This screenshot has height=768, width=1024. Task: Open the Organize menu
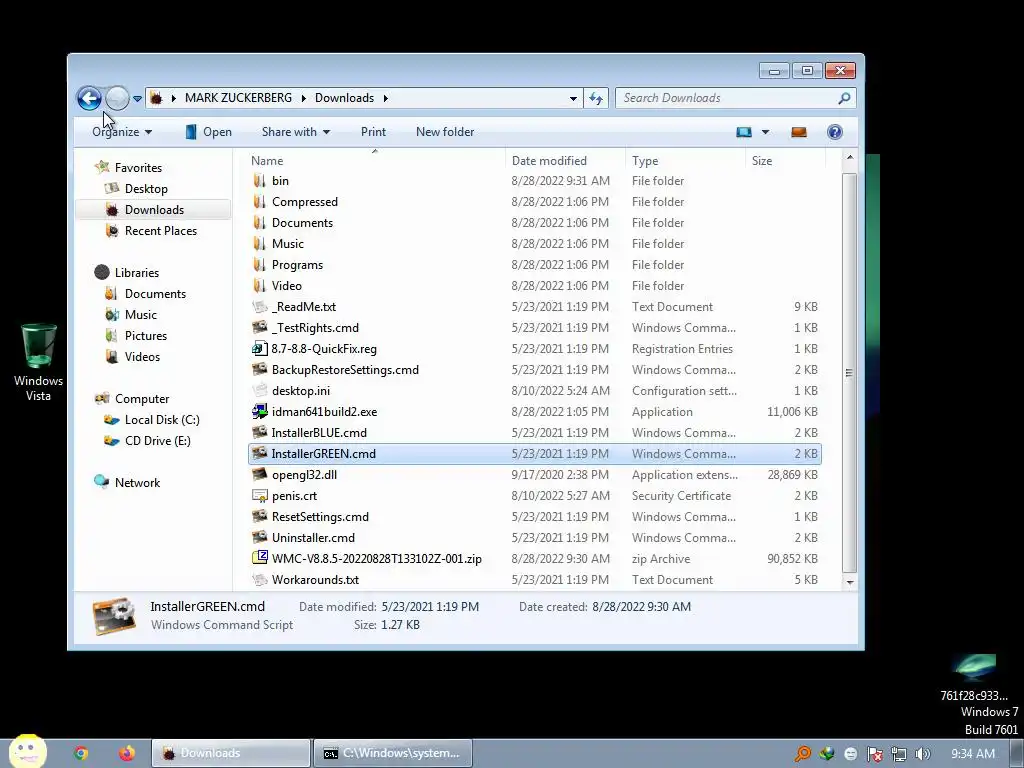click(122, 132)
